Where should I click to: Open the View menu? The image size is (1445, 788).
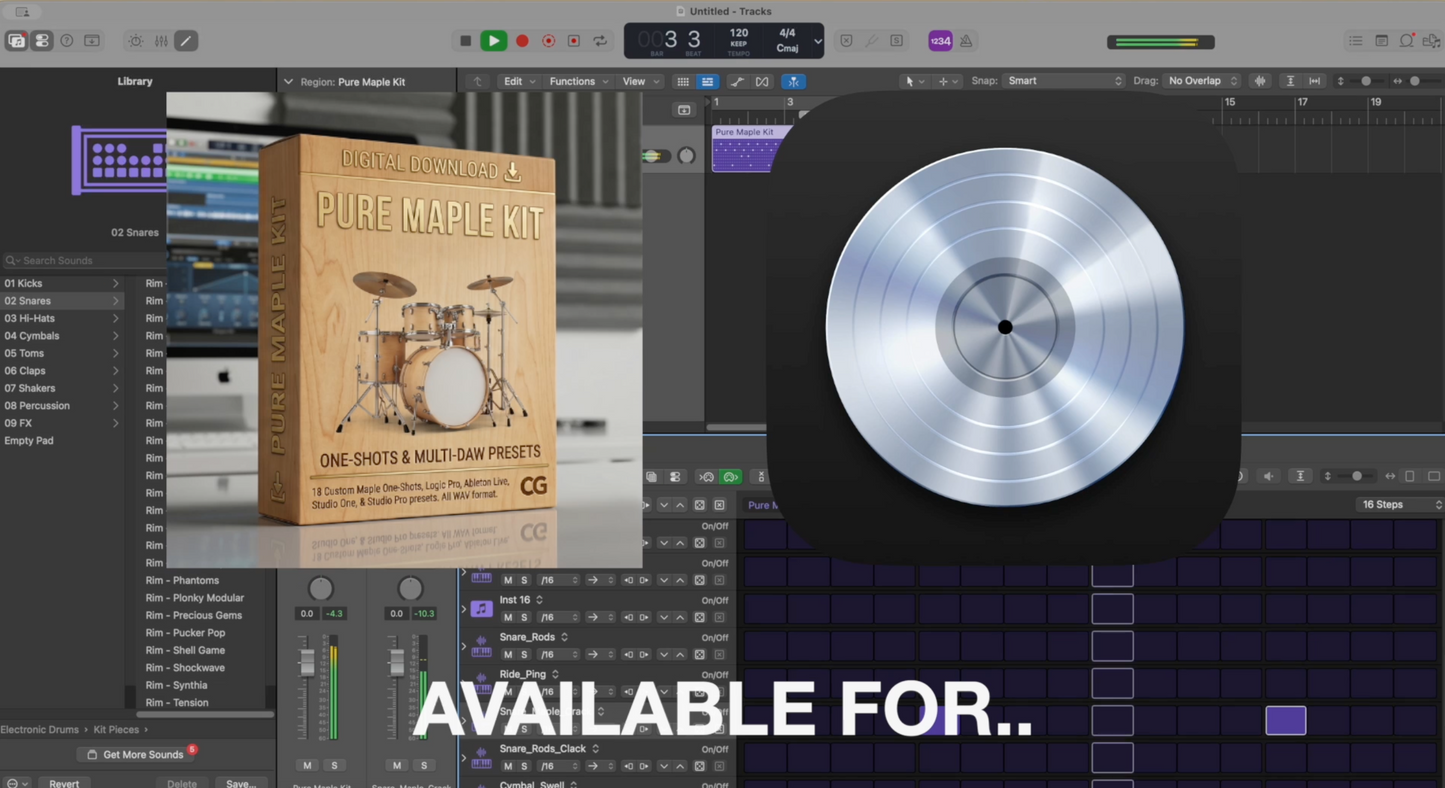(x=639, y=81)
